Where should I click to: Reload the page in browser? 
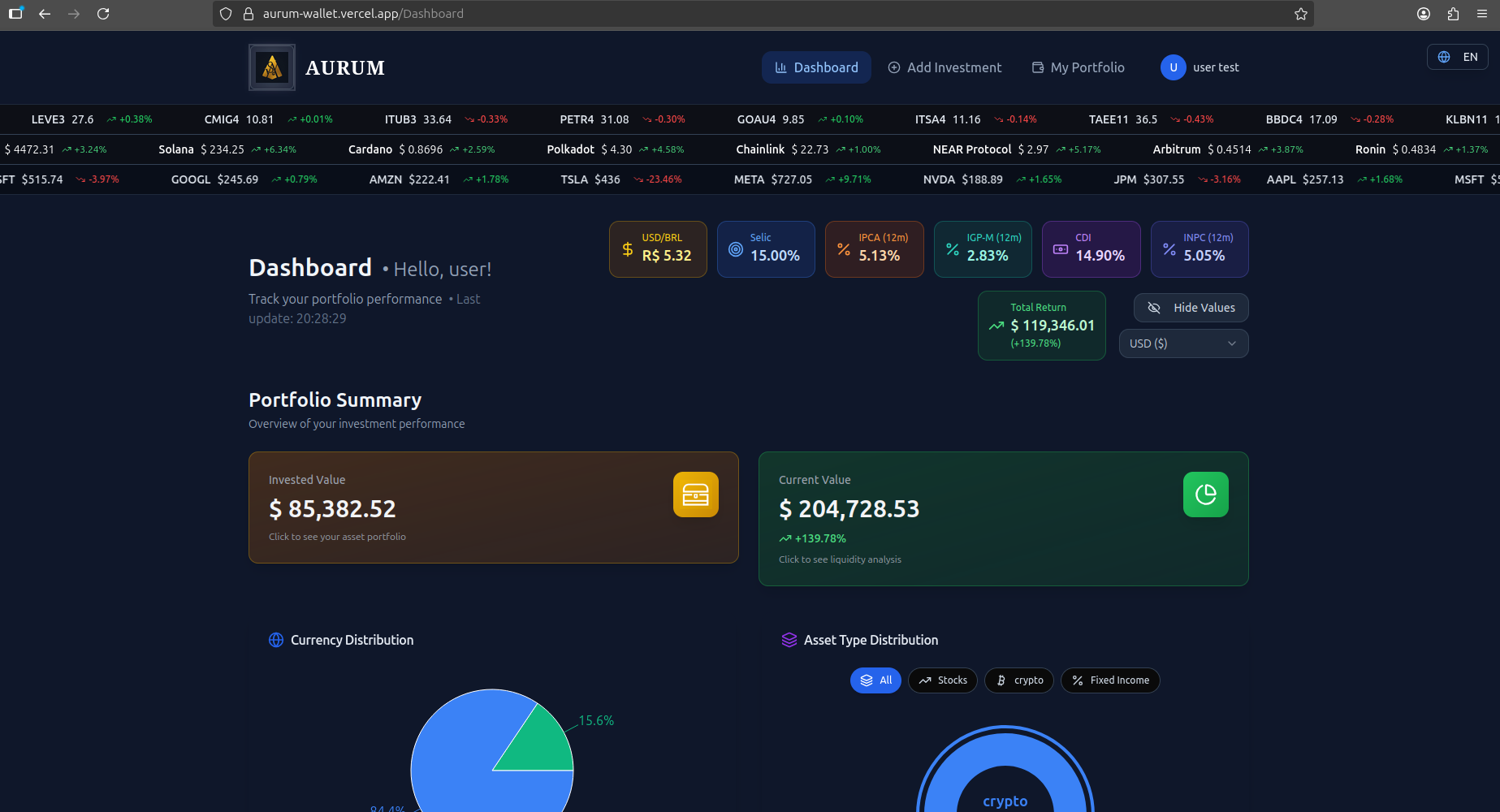click(103, 14)
